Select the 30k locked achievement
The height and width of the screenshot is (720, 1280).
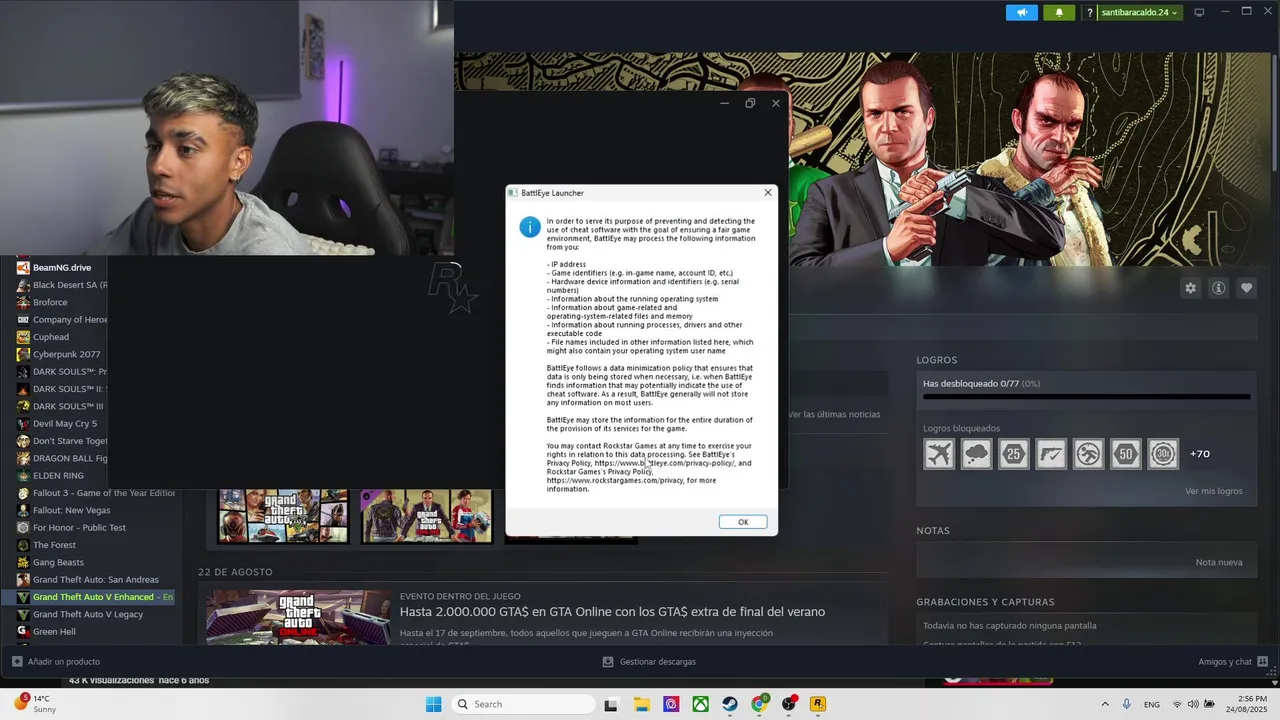click(1163, 454)
